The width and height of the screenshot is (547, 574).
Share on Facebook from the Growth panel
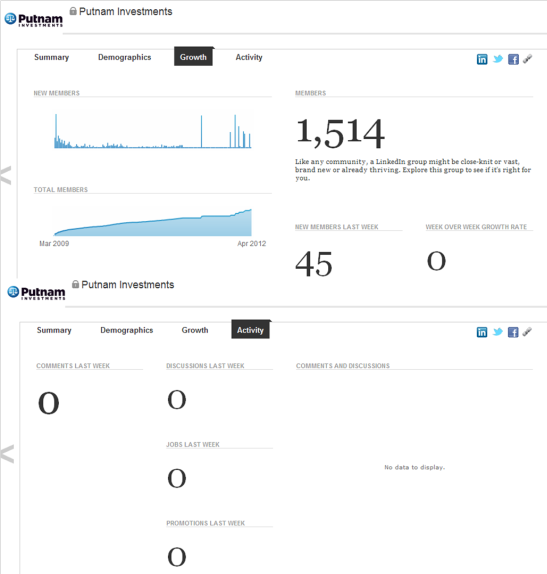[x=513, y=59]
